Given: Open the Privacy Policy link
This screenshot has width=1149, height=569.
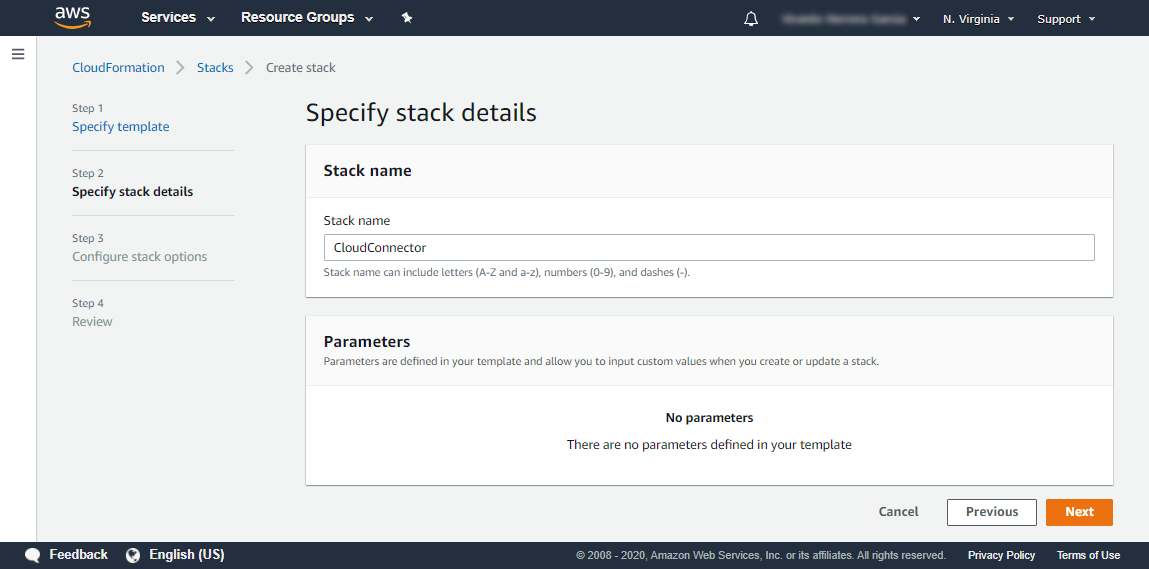Looking at the screenshot, I should click(x=1001, y=555).
